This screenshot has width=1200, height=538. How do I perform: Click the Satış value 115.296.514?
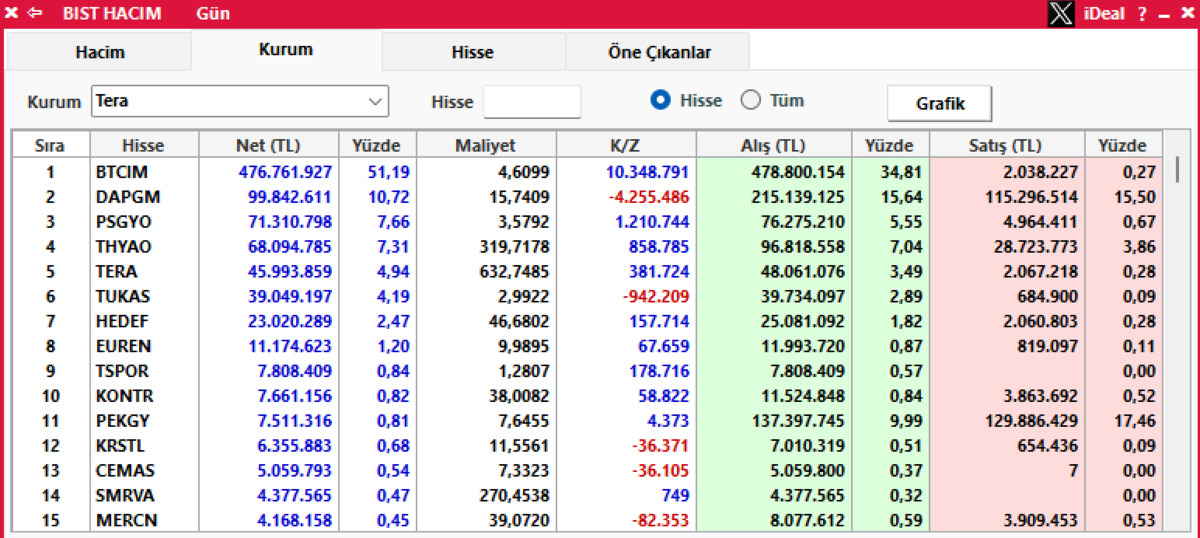coord(1032,197)
